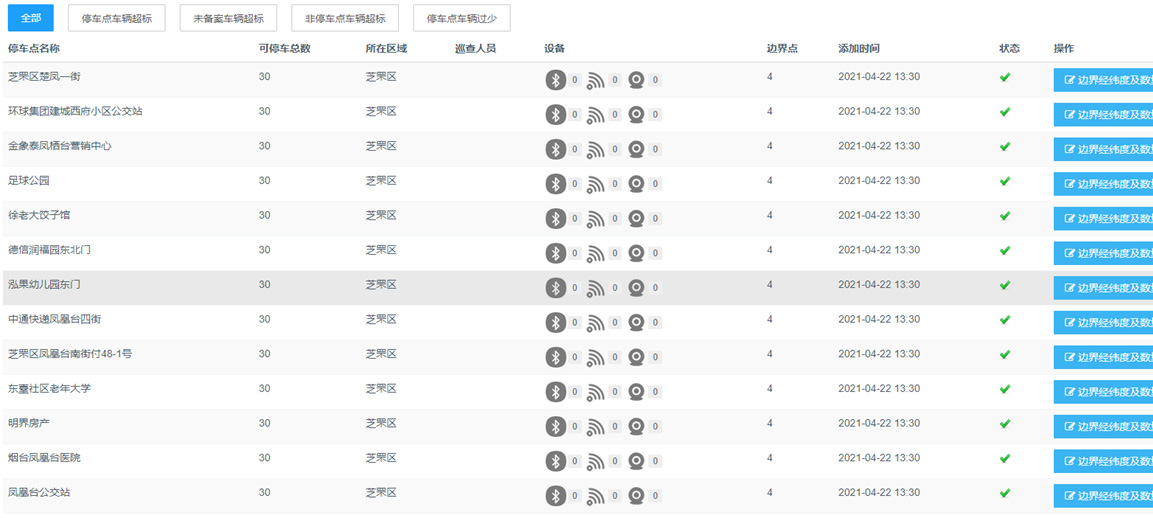Click the 添加时间 column header

(x=859, y=49)
